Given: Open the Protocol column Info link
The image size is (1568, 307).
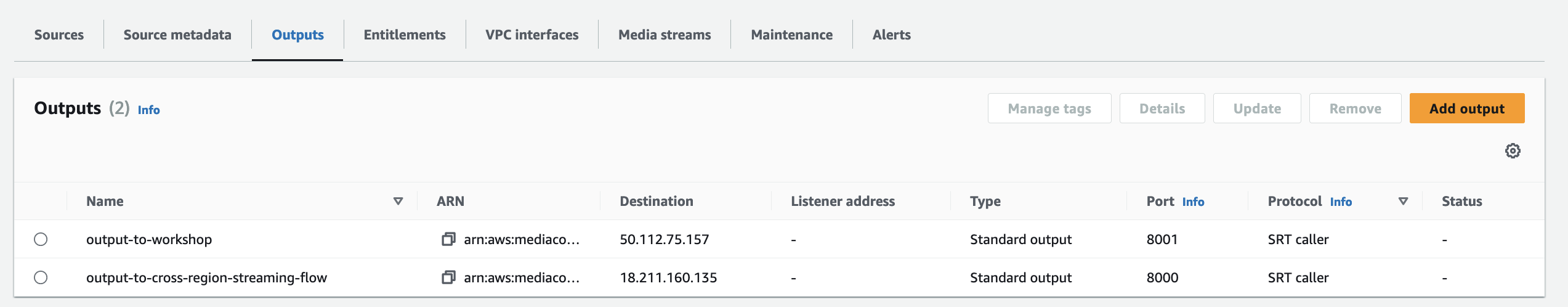Looking at the screenshot, I should 1341,202.
